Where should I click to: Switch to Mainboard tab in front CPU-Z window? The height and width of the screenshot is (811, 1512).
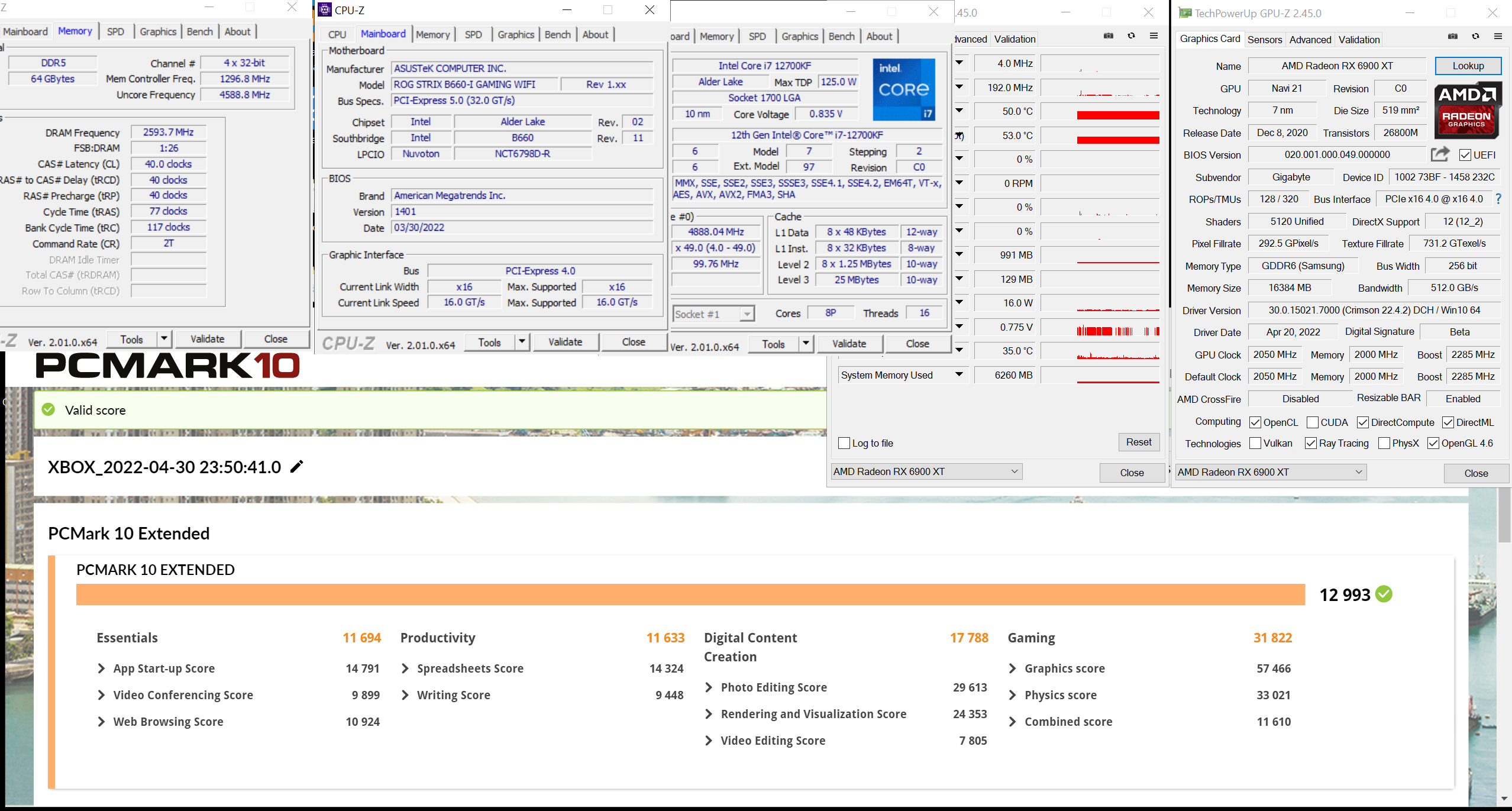(383, 34)
